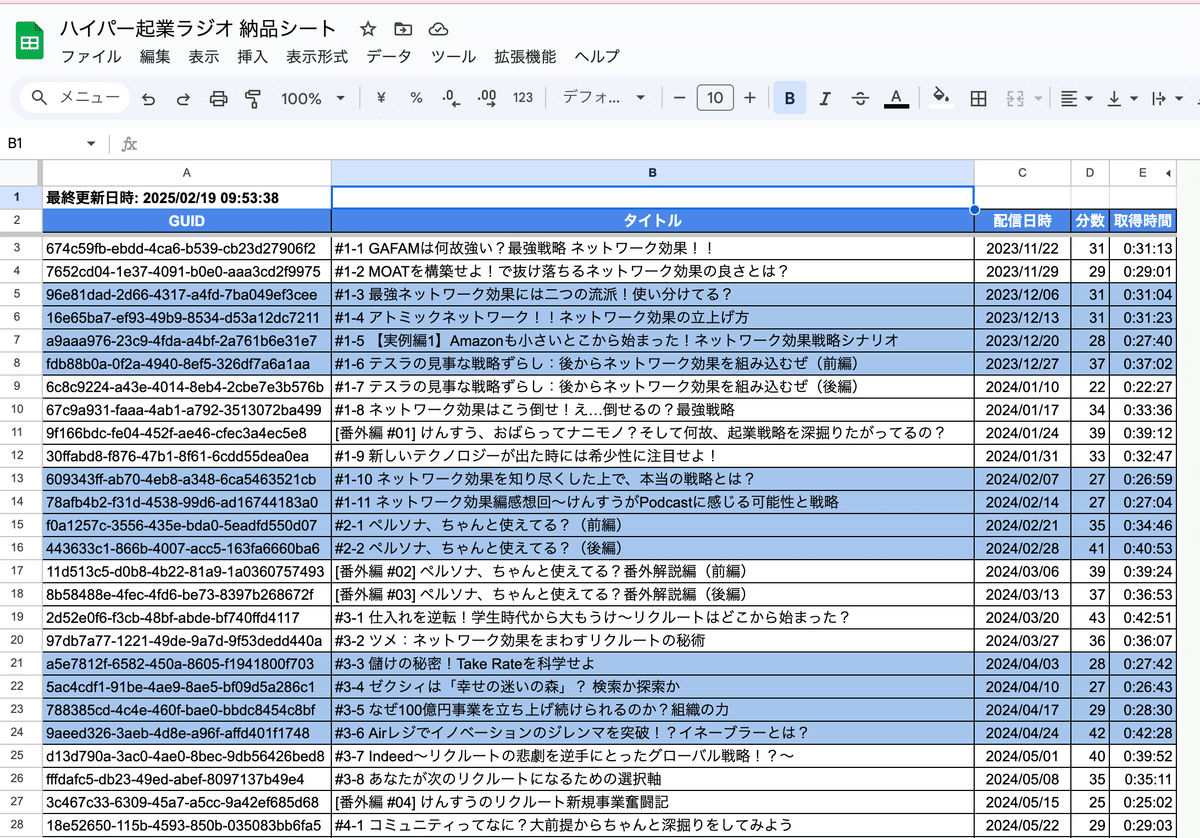Viewport: 1200px width, 838px height.
Task: Decrease decimal places
Action: coord(451,98)
